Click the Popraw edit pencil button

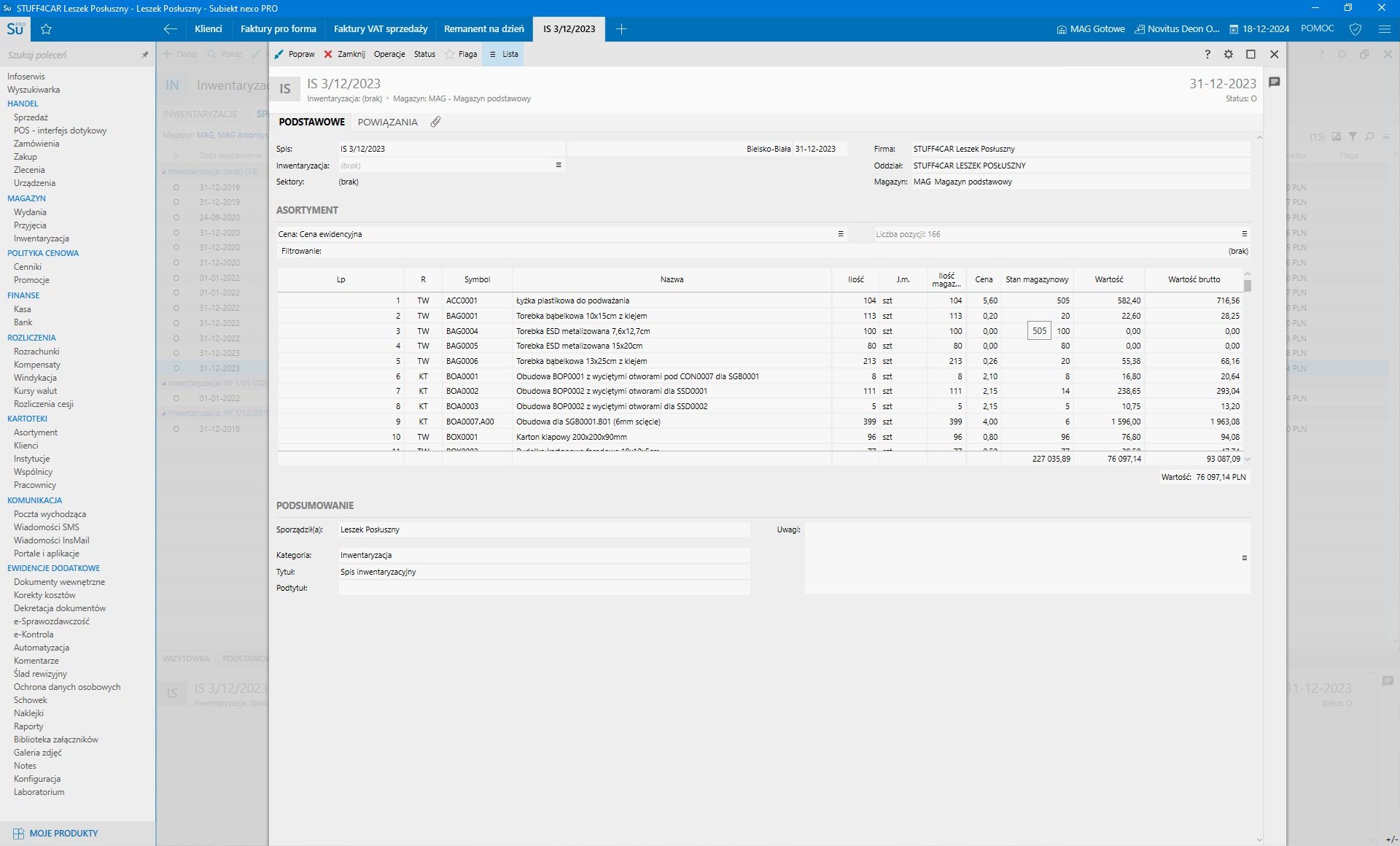point(295,54)
